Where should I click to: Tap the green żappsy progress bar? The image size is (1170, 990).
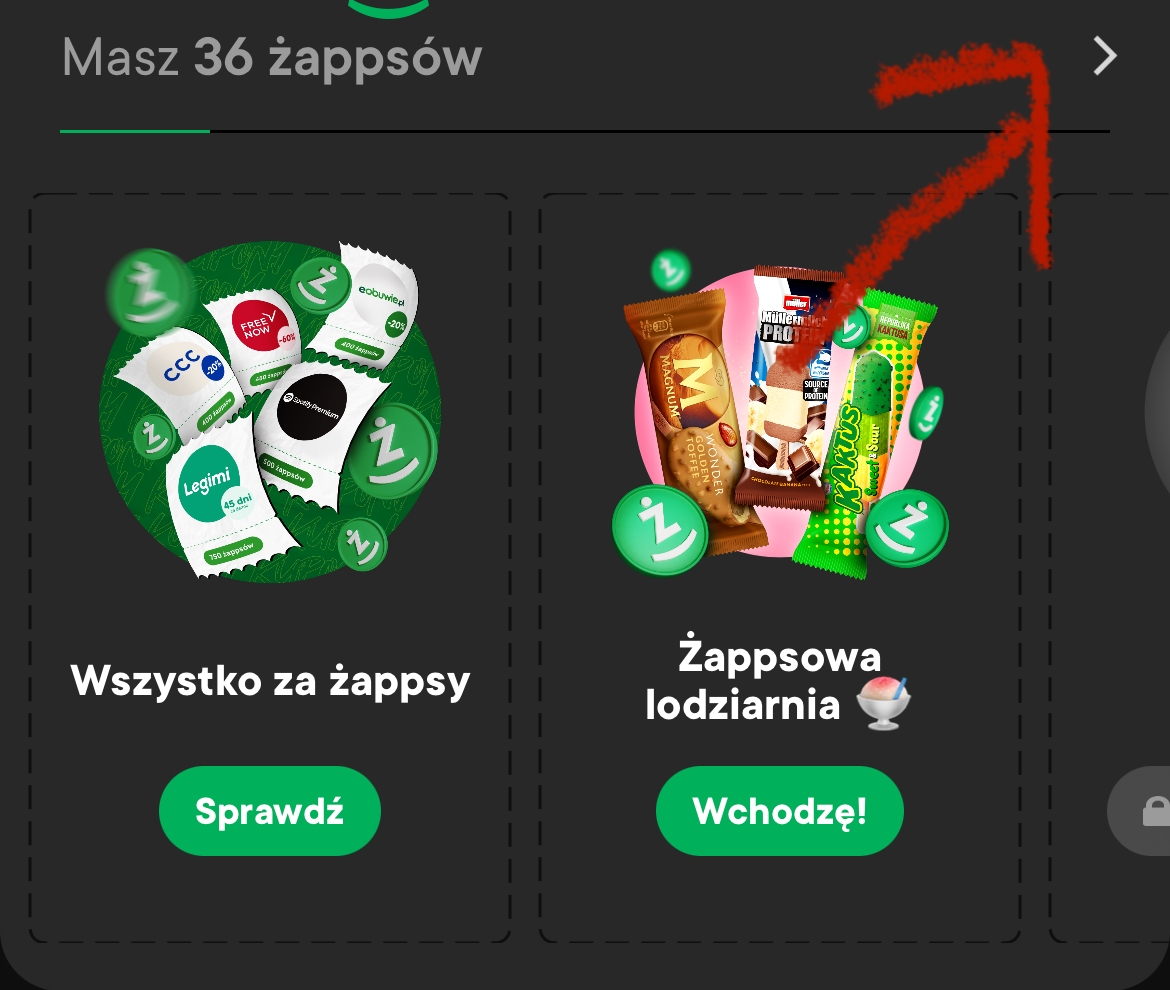pos(135,131)
